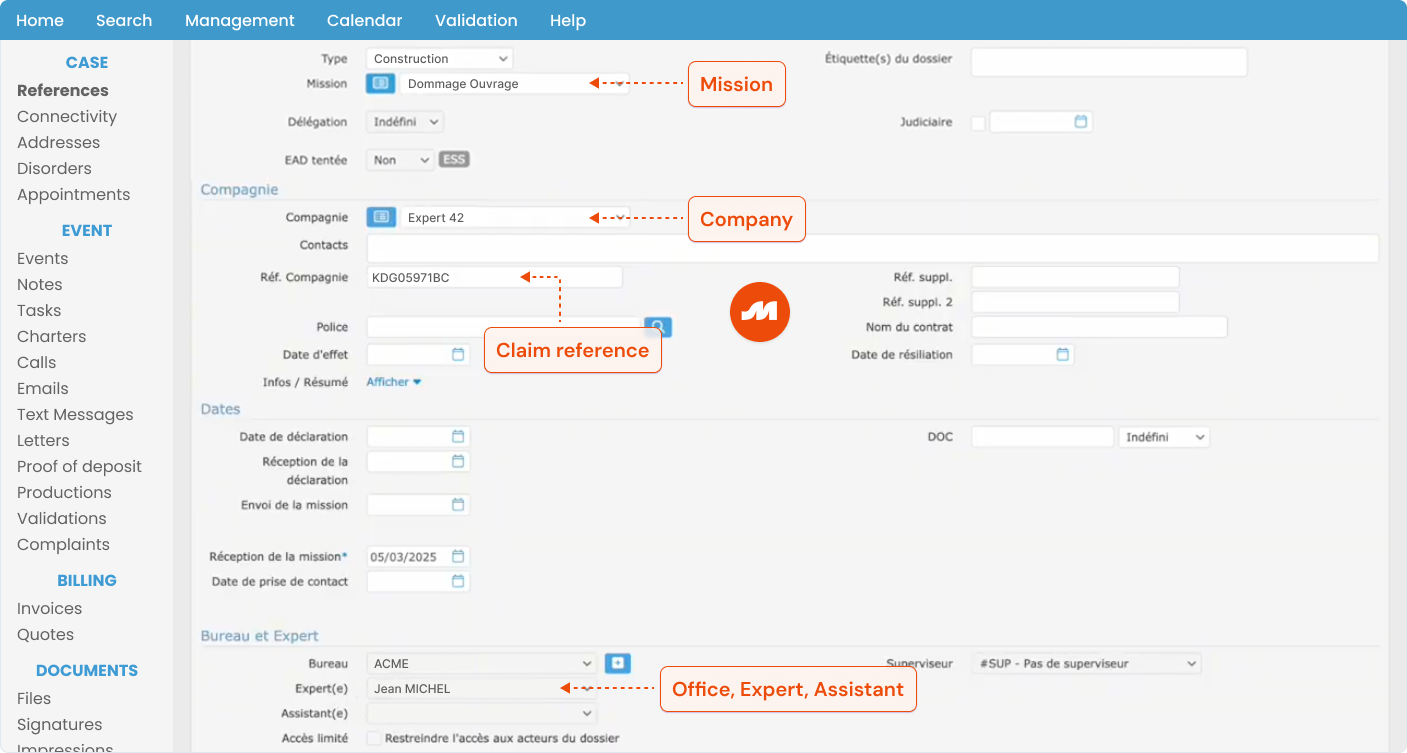Open the EAD tentée dropdown

(400, 160)
